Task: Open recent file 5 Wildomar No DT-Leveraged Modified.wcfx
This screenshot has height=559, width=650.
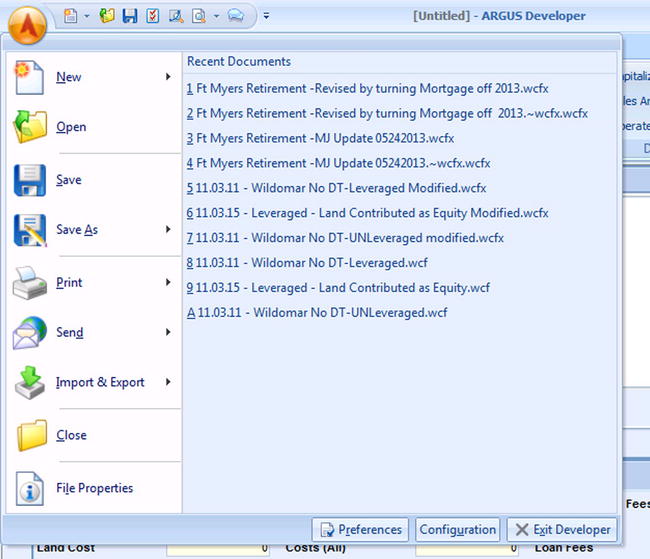Action: (x=336, y=188)
